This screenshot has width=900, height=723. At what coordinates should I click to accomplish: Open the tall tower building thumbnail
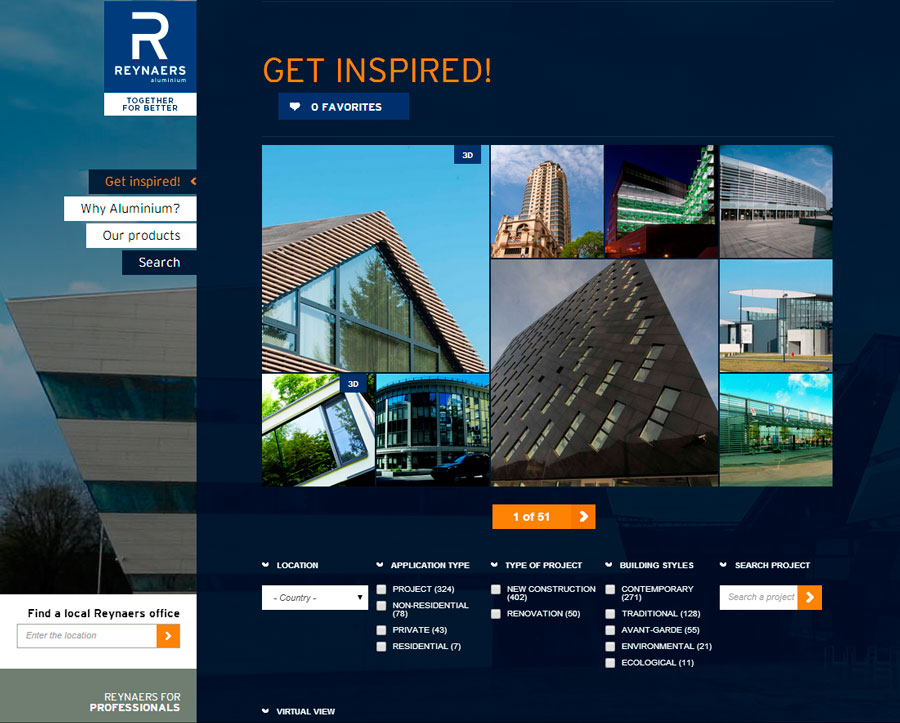pyautogui.click(x=547, y=201)
